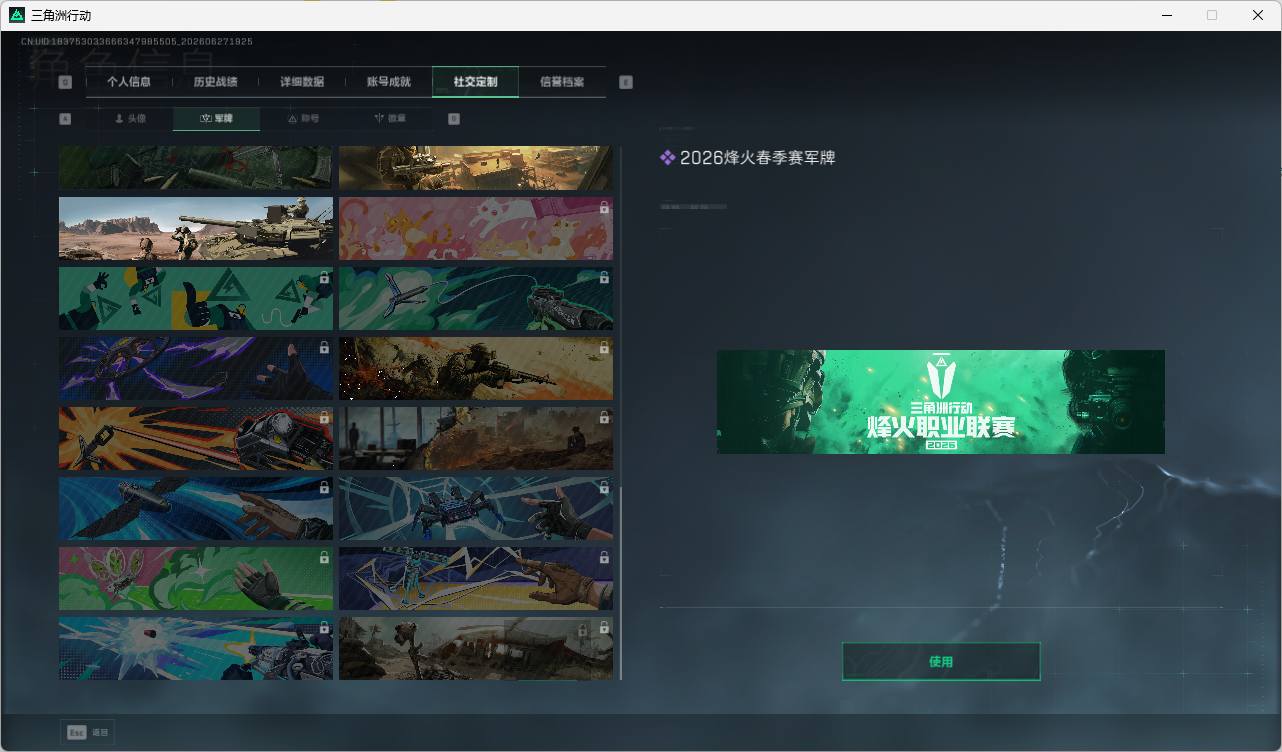The height and width of the screenshot is (752, 1282).
Task: Click lock icon on yellow lightning dog tag
Action: (604, 558)
